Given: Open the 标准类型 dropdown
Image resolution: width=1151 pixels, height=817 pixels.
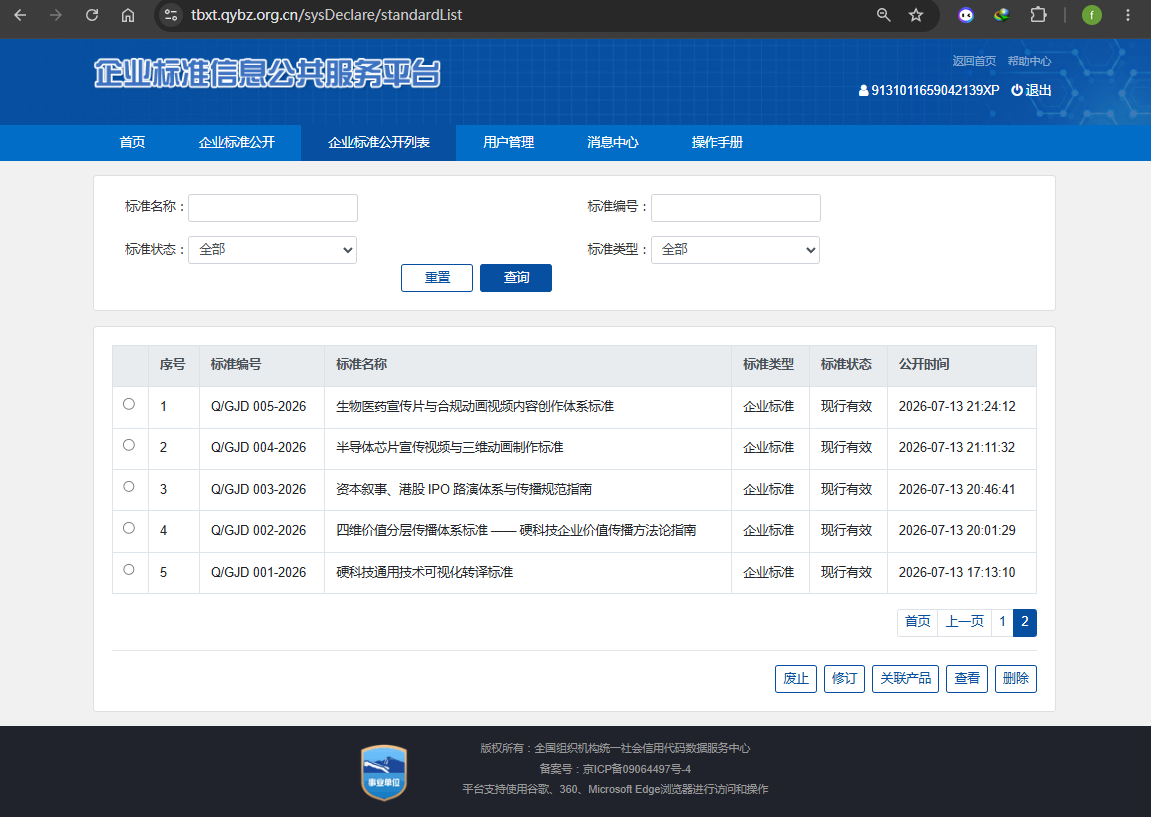Looking at the screenshot, I should [736, 250].
